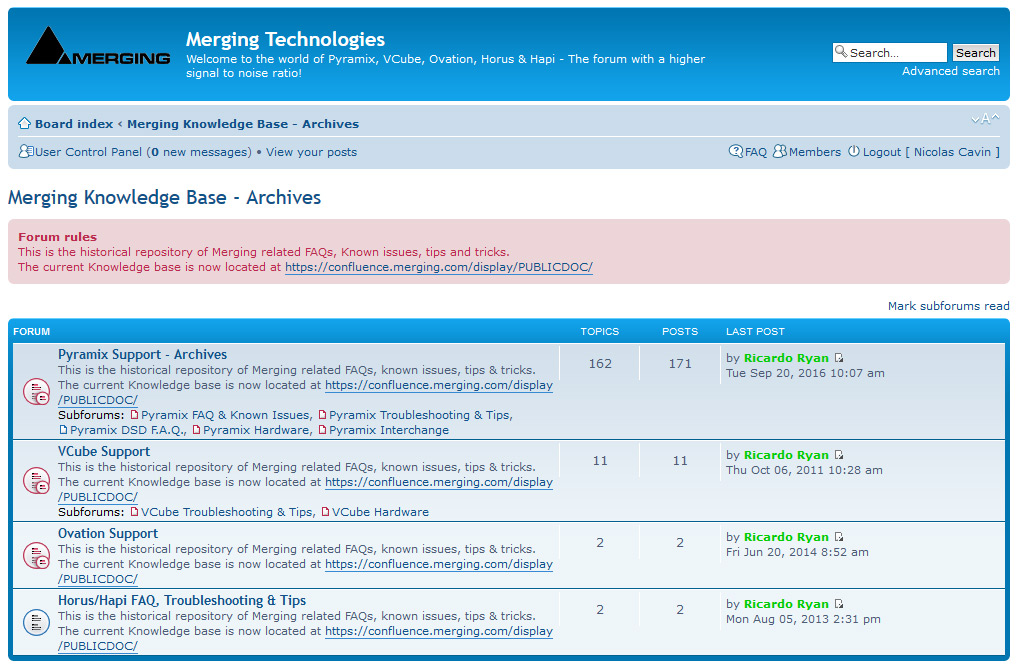Click the Pyramix DSD F.A.Q. subforum icon

(x=63, y=430)
